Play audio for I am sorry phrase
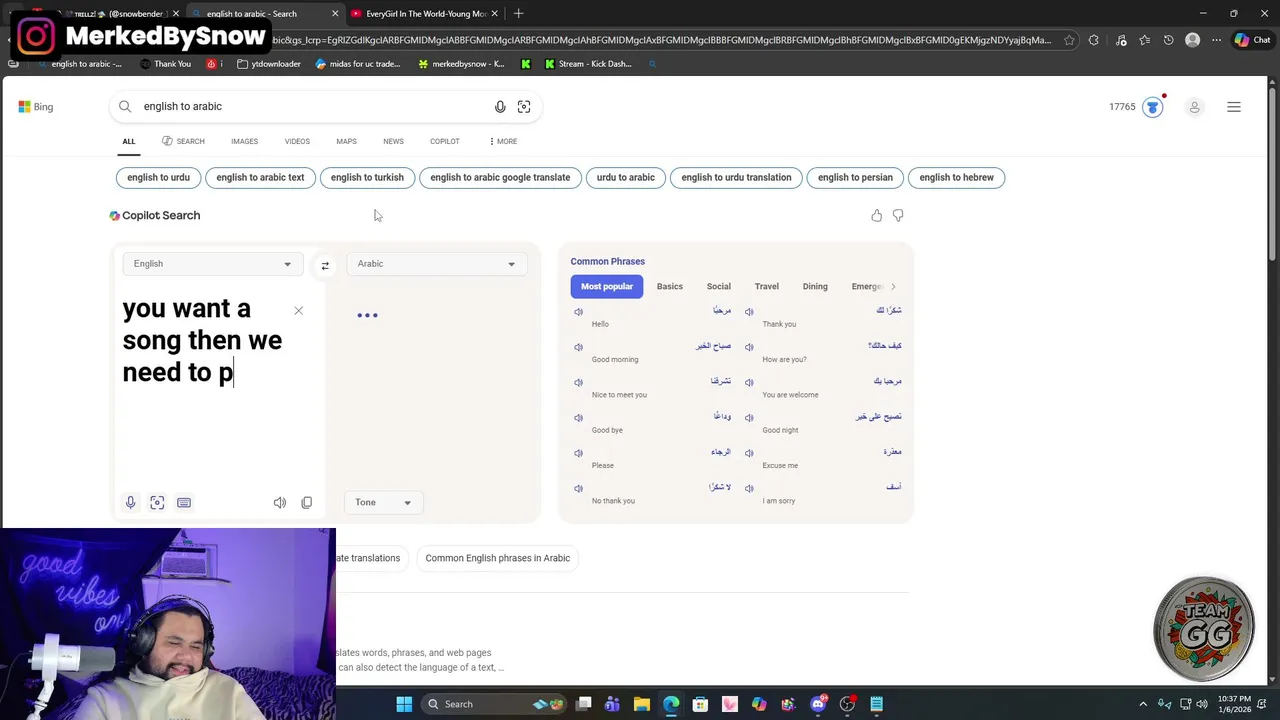Screen dimensions: 1280x720 [749, 488]
